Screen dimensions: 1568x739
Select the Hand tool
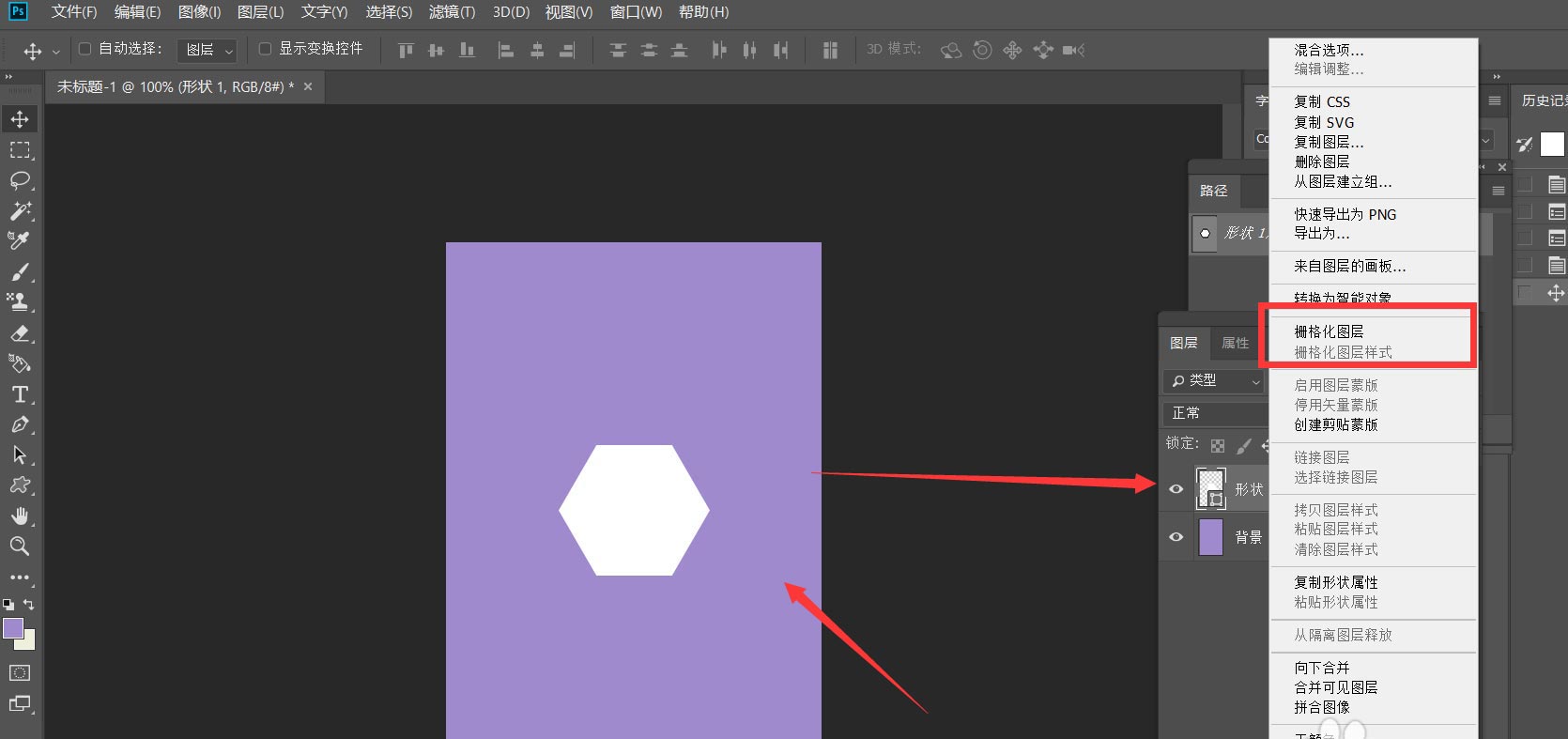pos(20,516)
